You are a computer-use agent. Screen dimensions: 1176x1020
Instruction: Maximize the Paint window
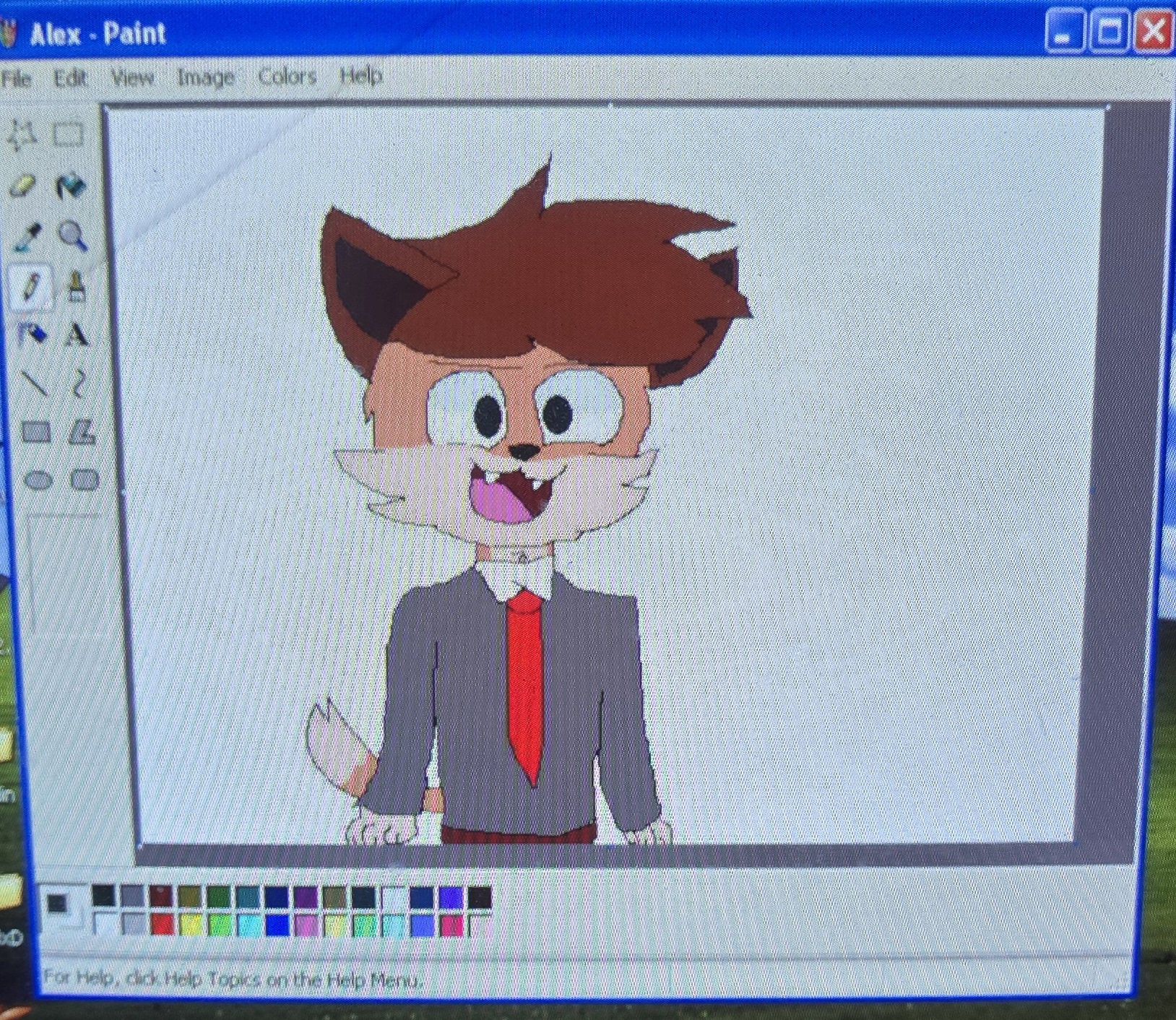[1109, 32]
